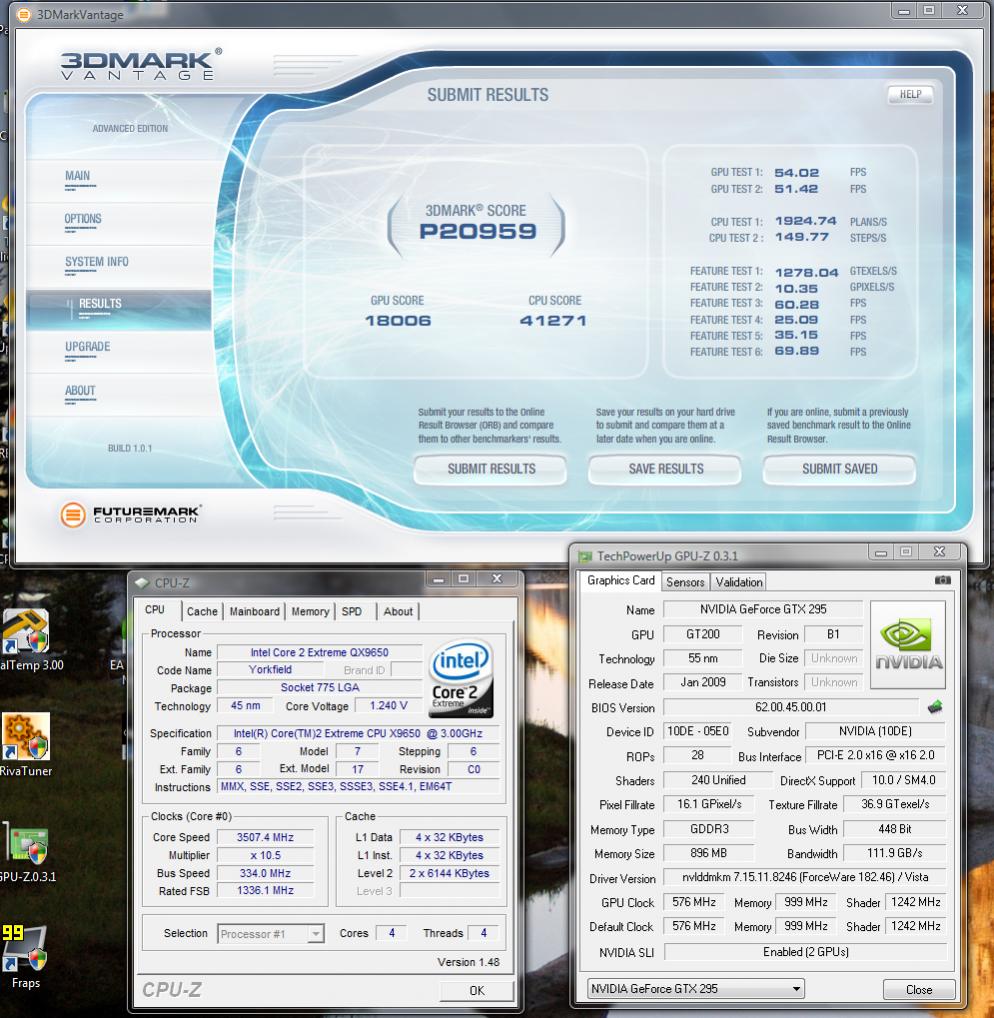This screenshot has width=994, height=1018.
Task: Click the Rated FSB value 1336.1 MHz
Action: click(265, 890)
